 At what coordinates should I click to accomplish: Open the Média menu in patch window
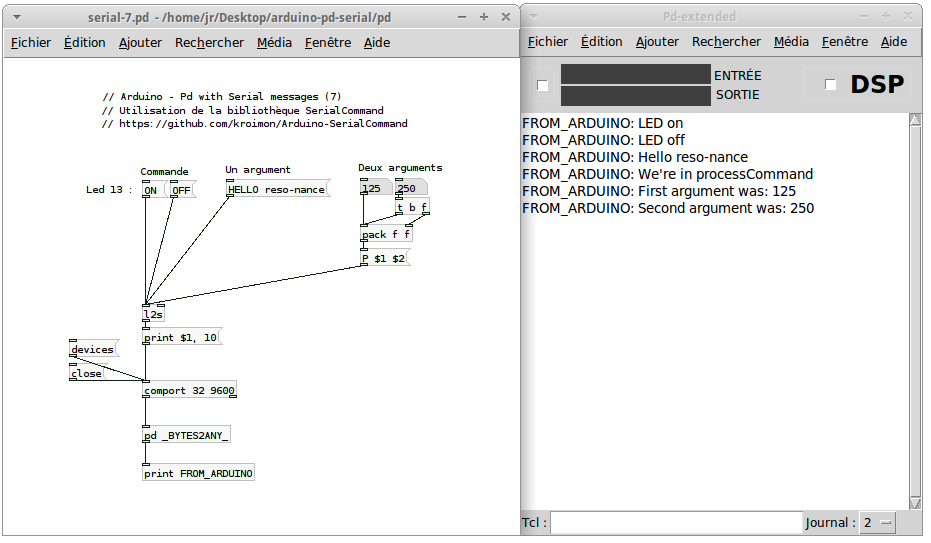click(274, 43)
